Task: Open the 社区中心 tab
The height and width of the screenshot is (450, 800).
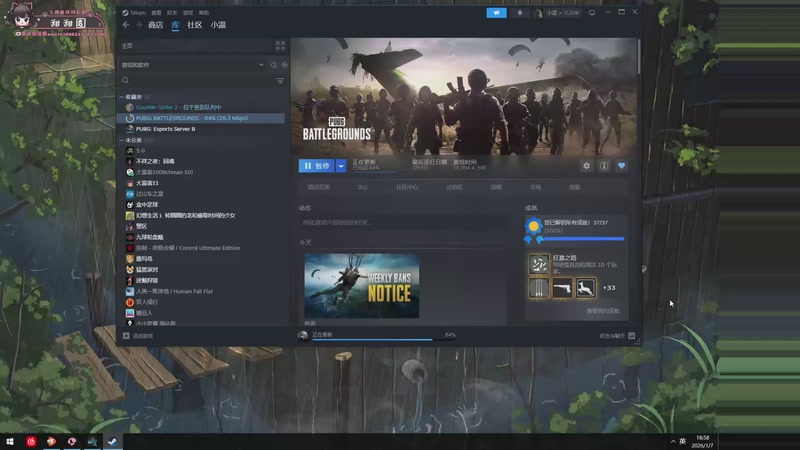Action: [407, 187]
